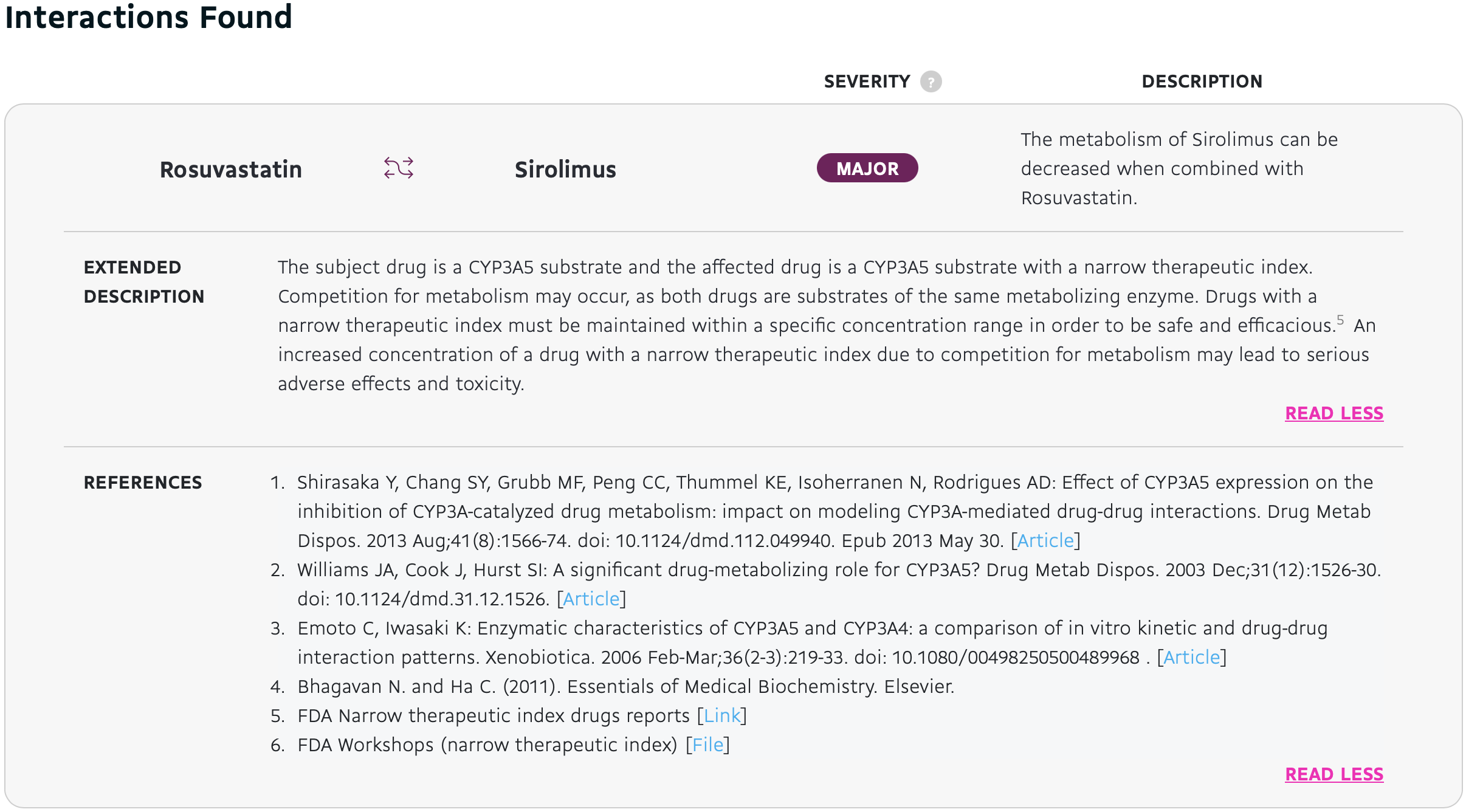
Task: Open the FDA narrow therapeutic index Link
Action: click(x=722, y=715)
